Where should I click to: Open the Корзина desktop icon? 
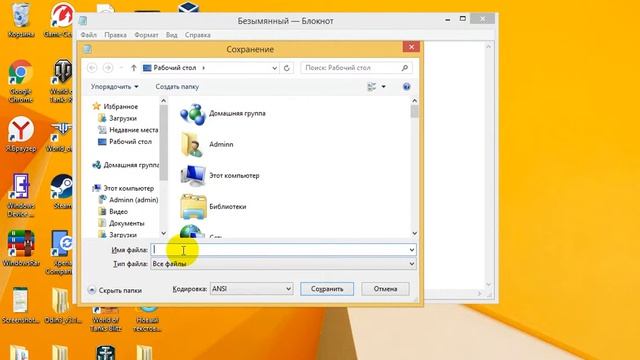click(x=20, y=20)
